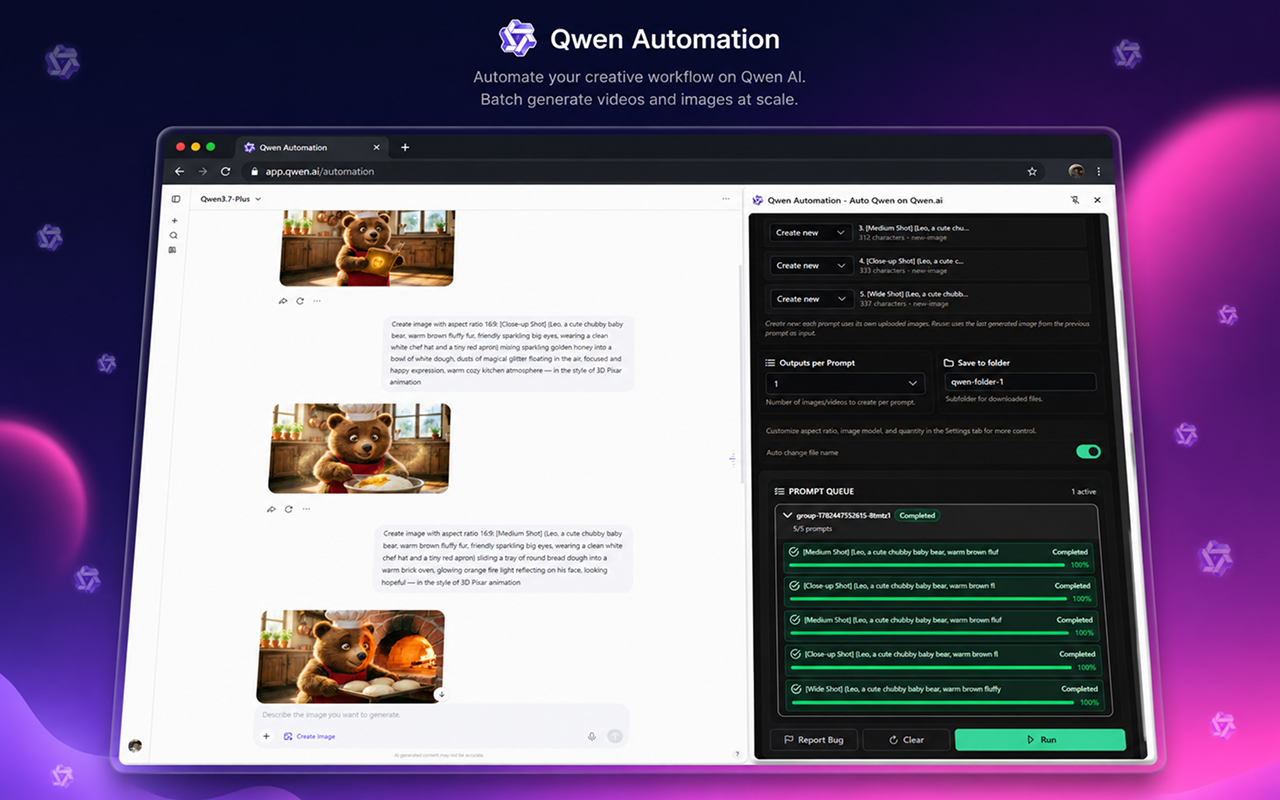Open Create new dropdown for prompt 4 Close-up Shot
This screenshot has height=800, width=1280.
tap(810, 266)
